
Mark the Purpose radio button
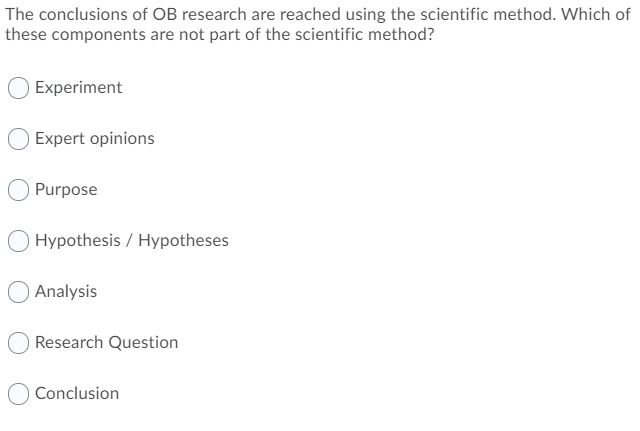pos(18,190)
